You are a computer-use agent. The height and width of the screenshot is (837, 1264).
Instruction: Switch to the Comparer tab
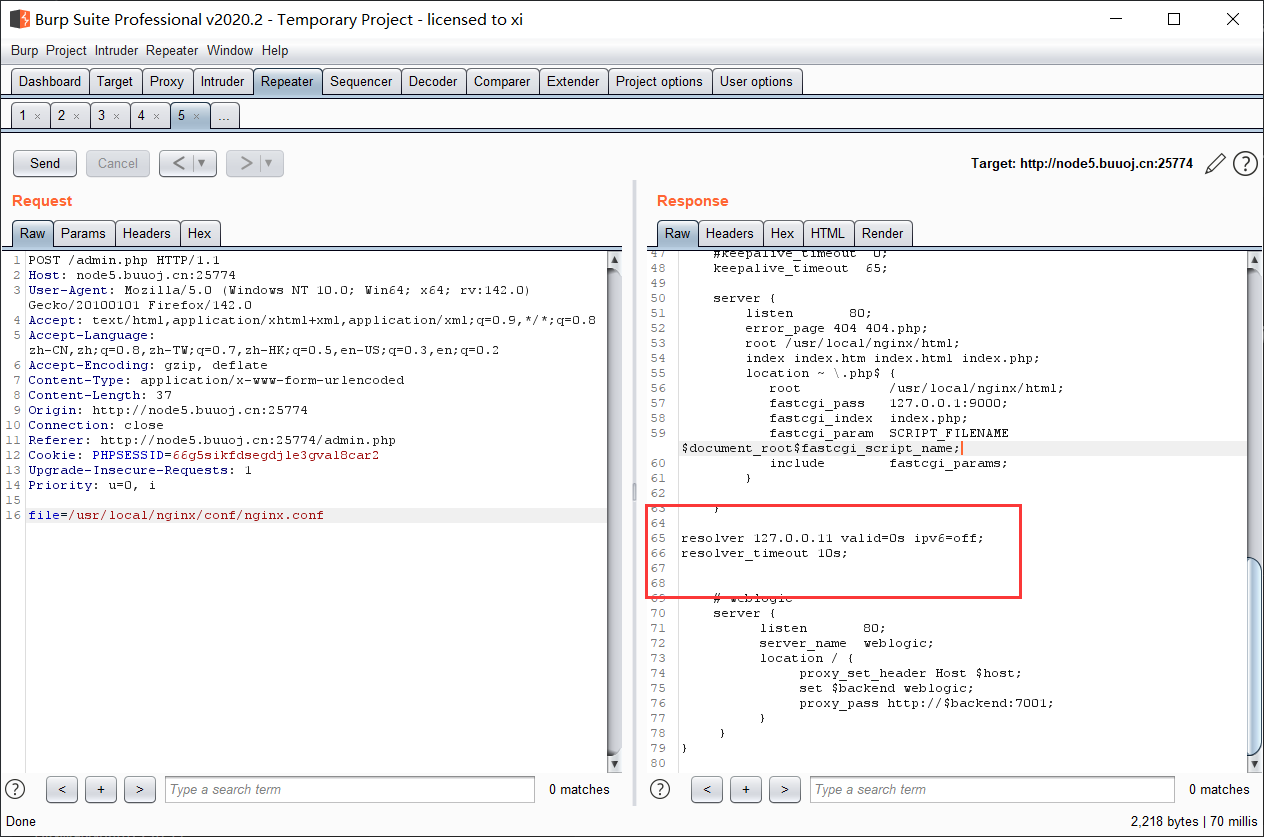[x=502, y=82]
